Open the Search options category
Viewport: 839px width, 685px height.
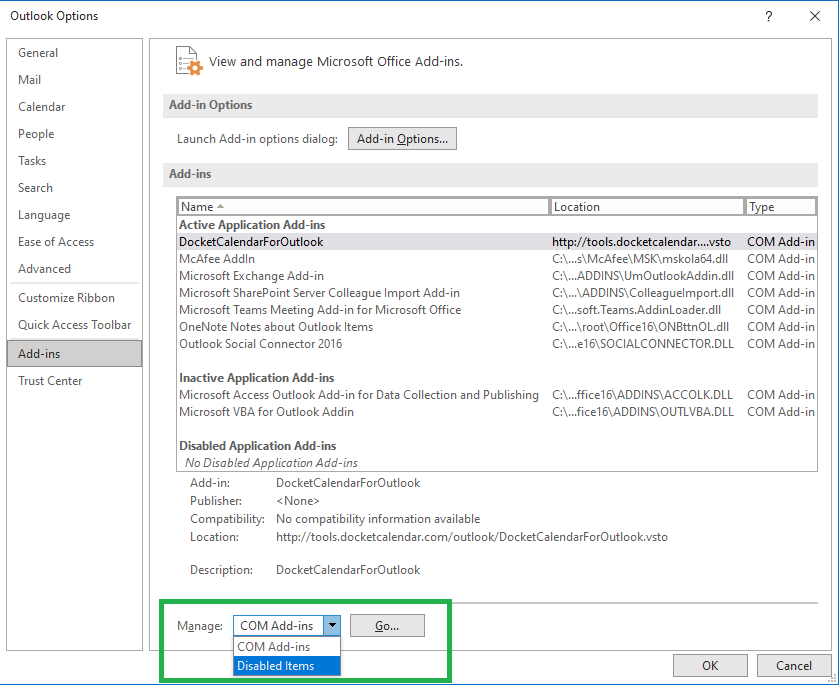pos(74,188)
